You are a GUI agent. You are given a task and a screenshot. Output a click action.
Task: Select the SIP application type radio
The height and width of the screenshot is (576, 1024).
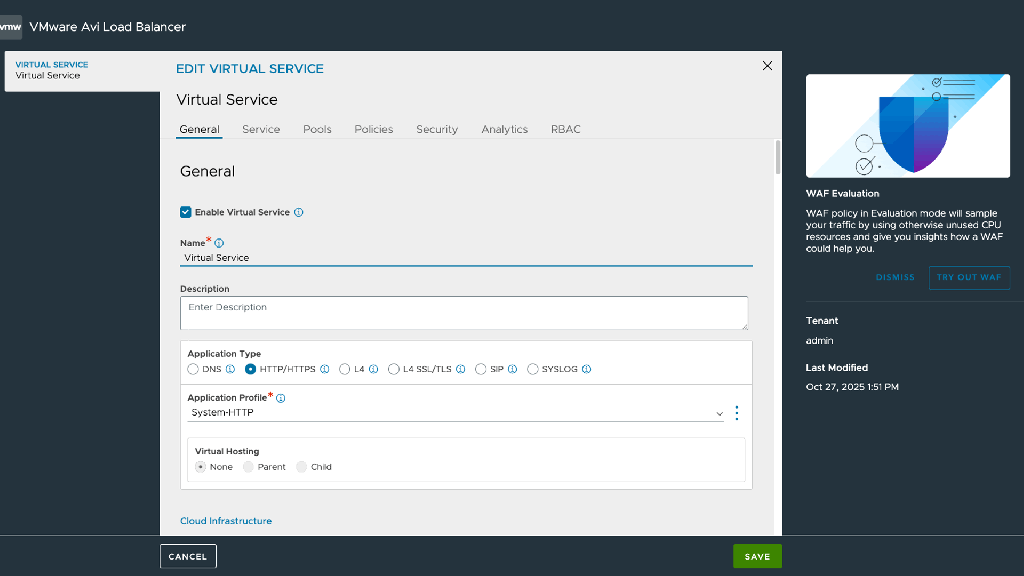pyautogui.click(x=481, y=369)
